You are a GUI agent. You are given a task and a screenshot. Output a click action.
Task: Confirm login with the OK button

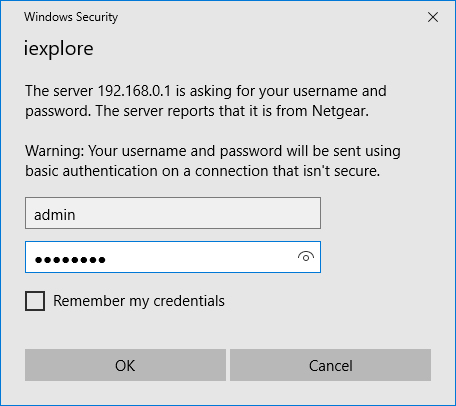(x=125, y=365)
